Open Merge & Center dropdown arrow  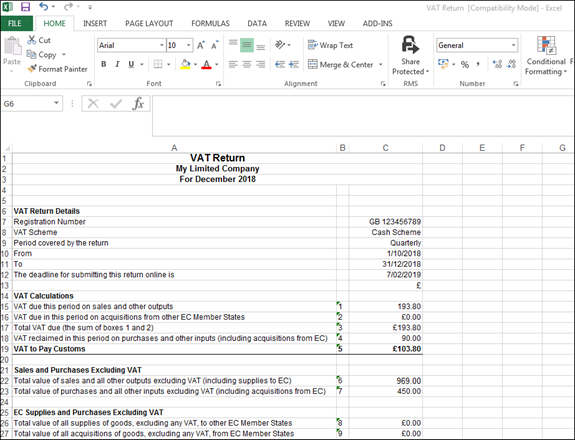[381, 65]
